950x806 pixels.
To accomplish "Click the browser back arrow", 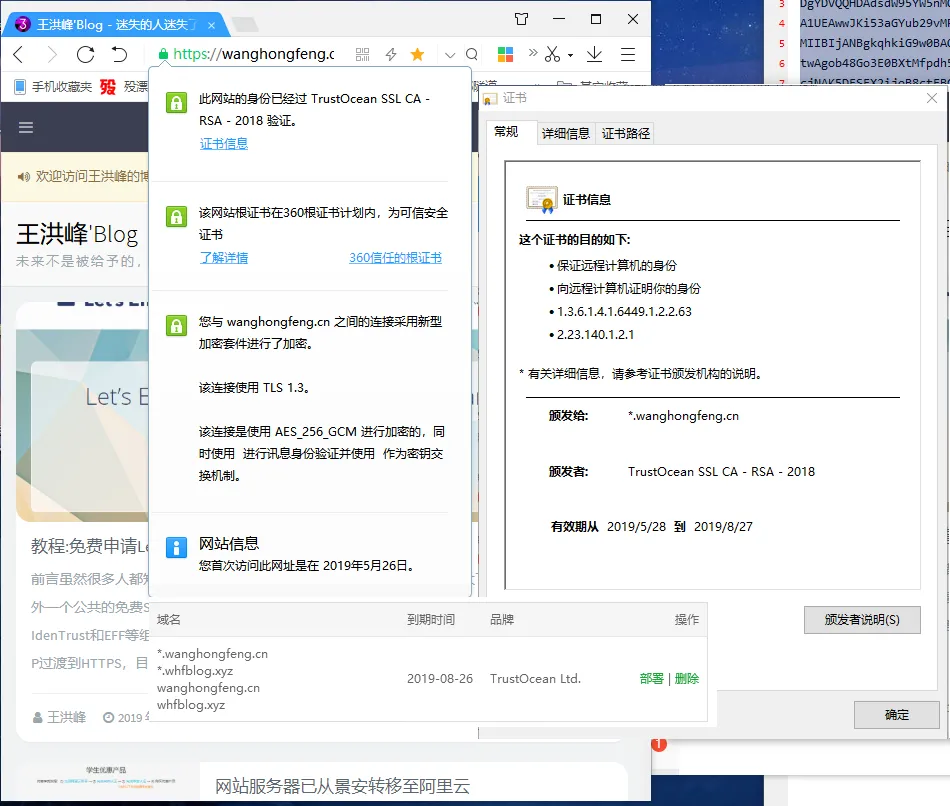I will (x=18, y=55).
